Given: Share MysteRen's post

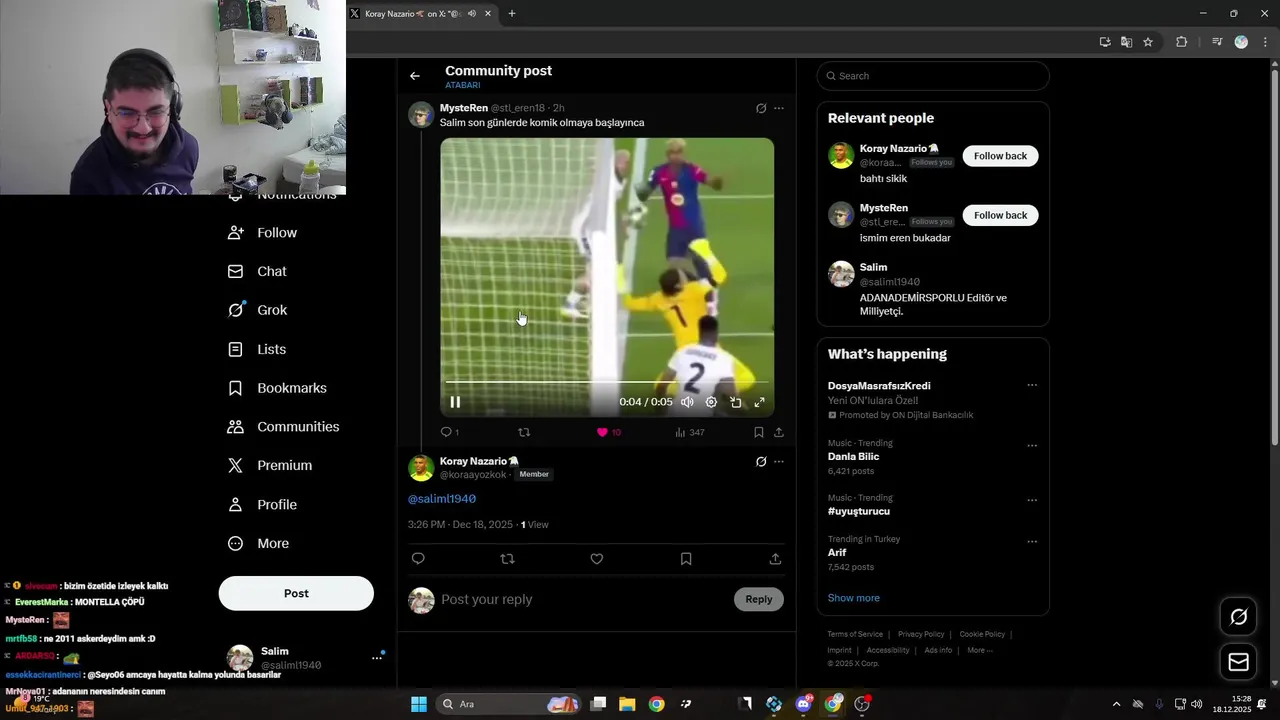Looking at the screenshot, I should [x=779, y=432].
